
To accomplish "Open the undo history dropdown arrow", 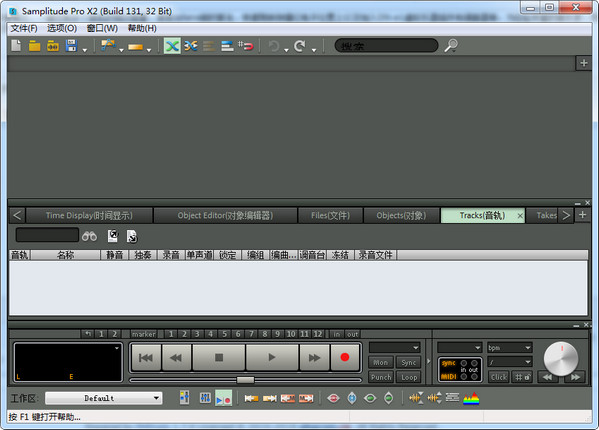I will pos(286,50).
